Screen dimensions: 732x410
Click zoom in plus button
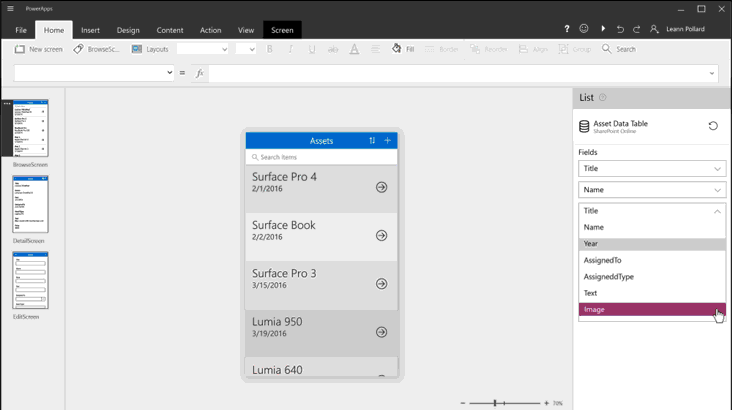(x=546, y=403)
